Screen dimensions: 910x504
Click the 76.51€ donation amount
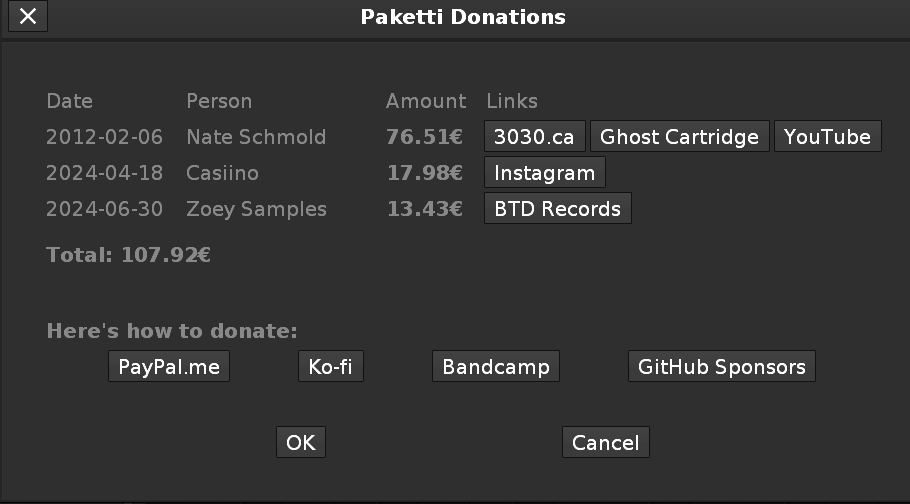[424, 137]
